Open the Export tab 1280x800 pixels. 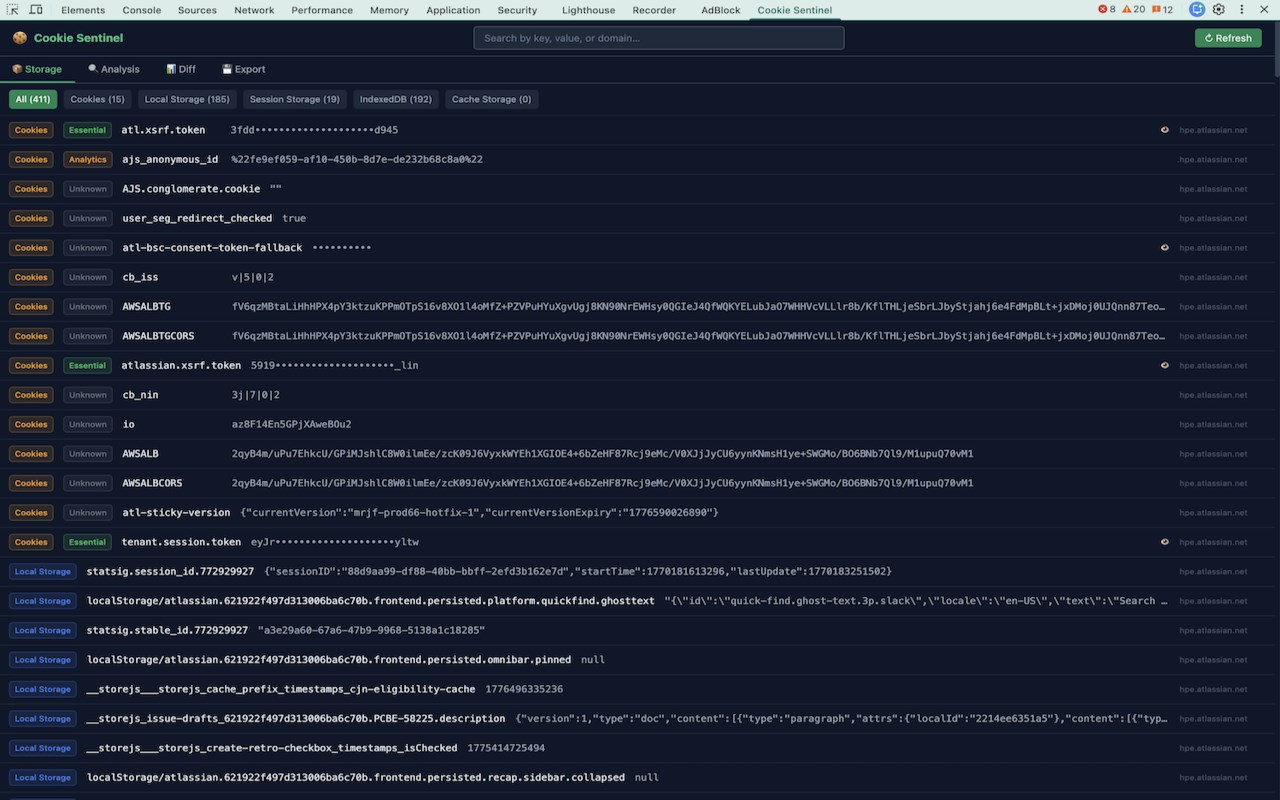click(244, 69)
